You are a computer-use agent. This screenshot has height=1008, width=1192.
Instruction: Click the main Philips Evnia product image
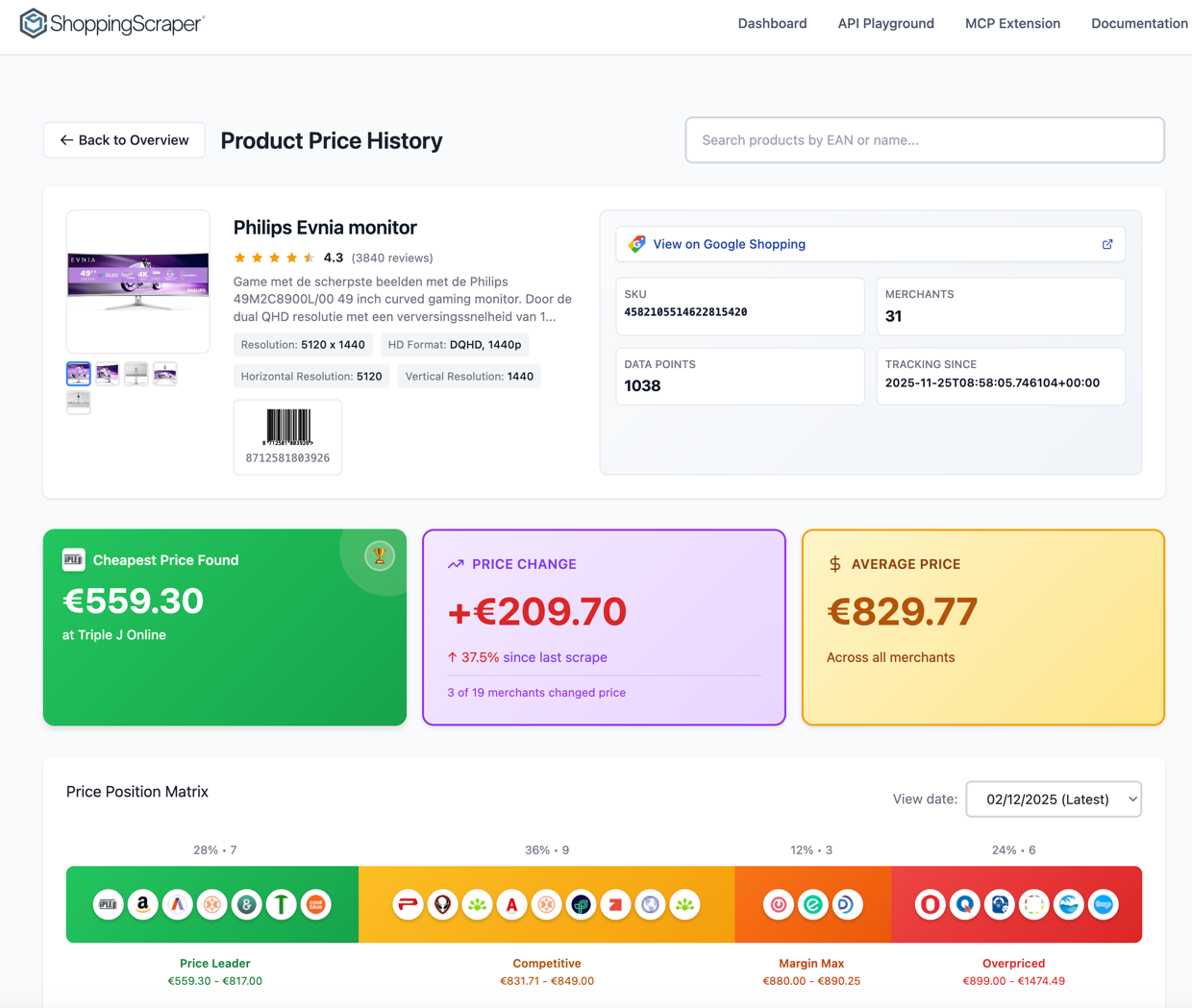pos(138,282)
